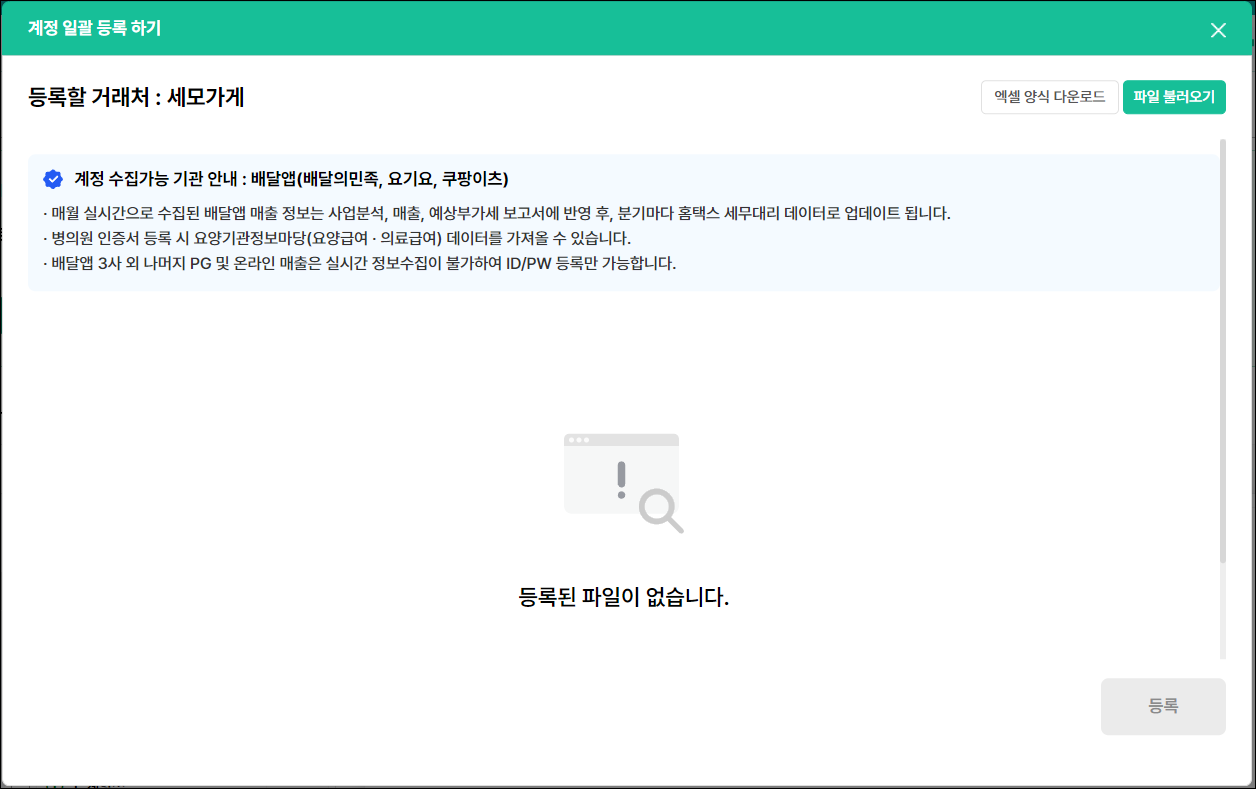Screen dimensions: 1256x789
Task: Click the 등록 button at bottom right
Action: (1162, 706)
